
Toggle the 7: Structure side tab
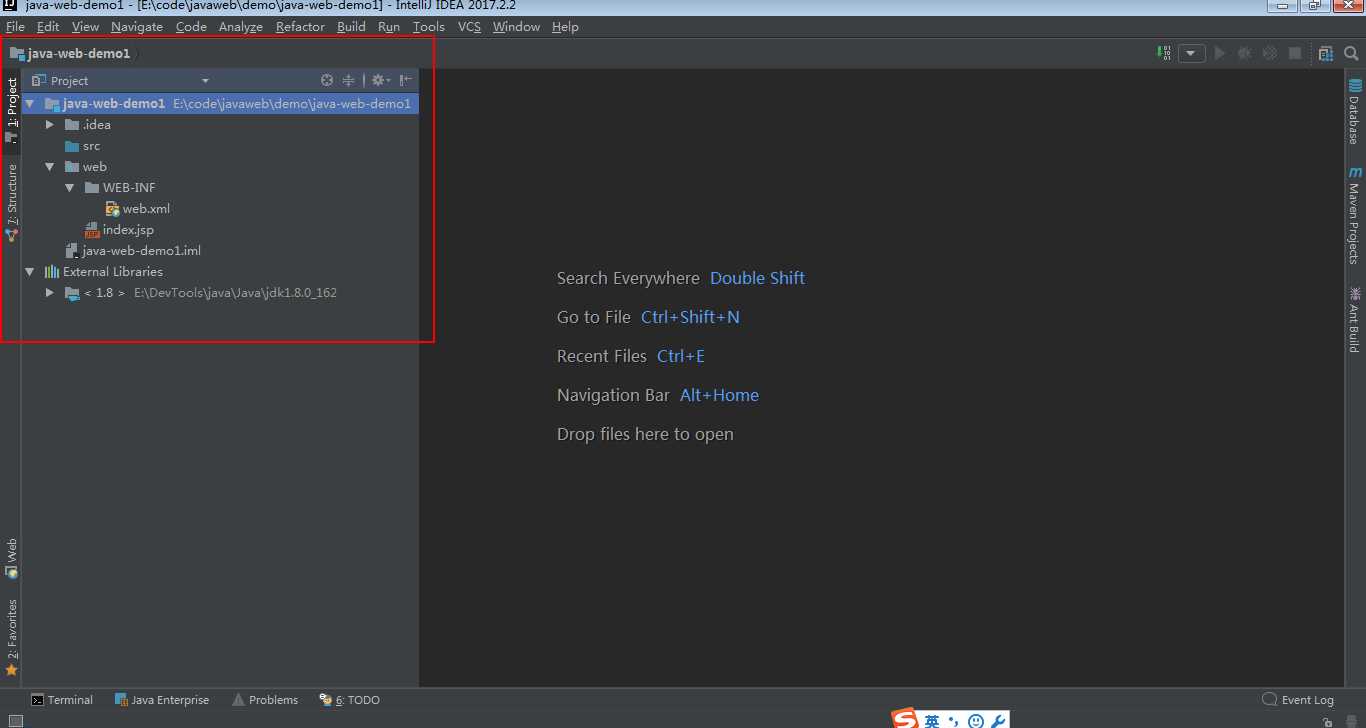point(11,203)
